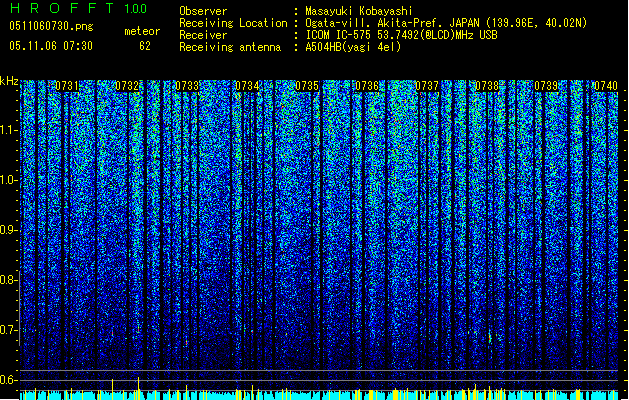The width and height of the screenshot is (629, 400).
Task: Click the Observer field label
Action: (203, 11)
